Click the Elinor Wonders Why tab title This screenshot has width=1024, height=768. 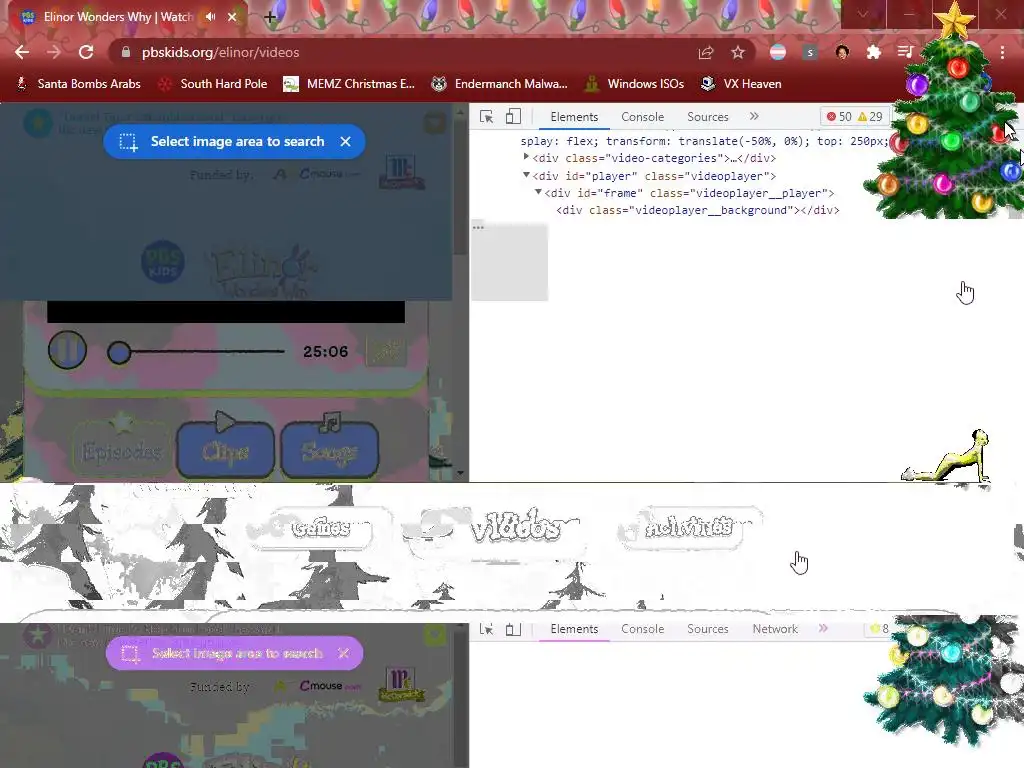pos(118,17)
